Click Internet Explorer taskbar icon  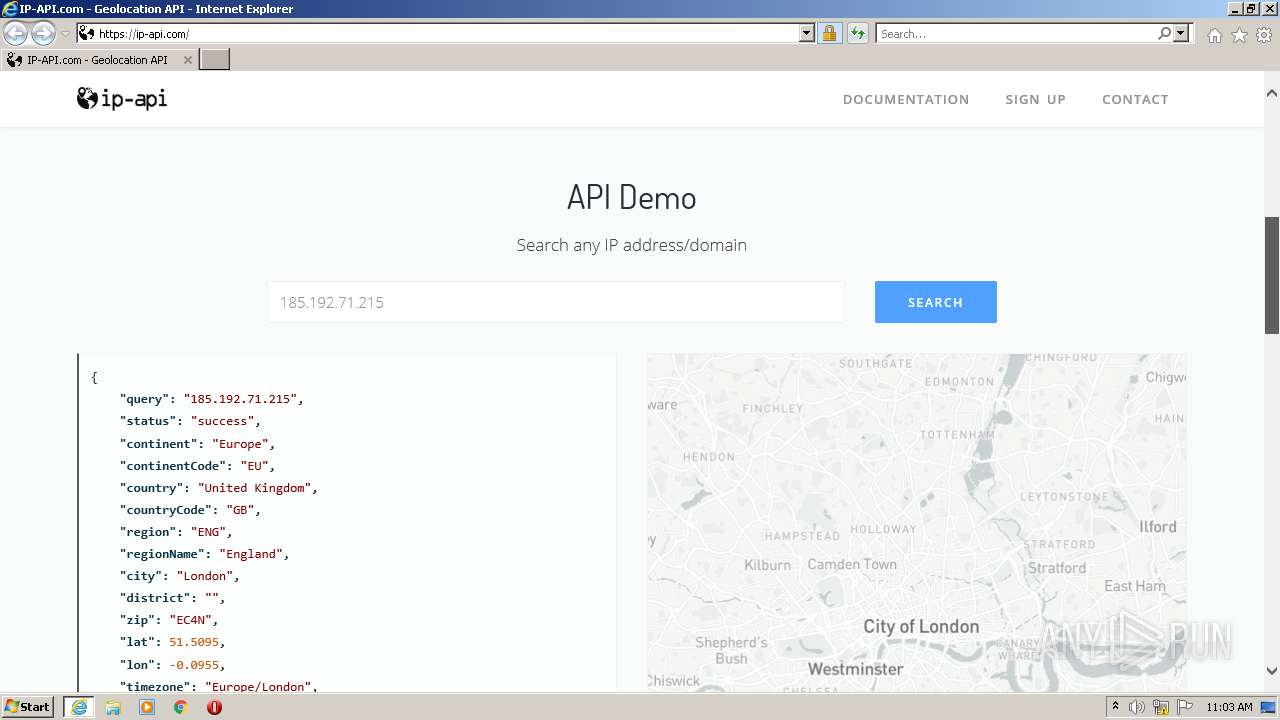coord(78,707)
